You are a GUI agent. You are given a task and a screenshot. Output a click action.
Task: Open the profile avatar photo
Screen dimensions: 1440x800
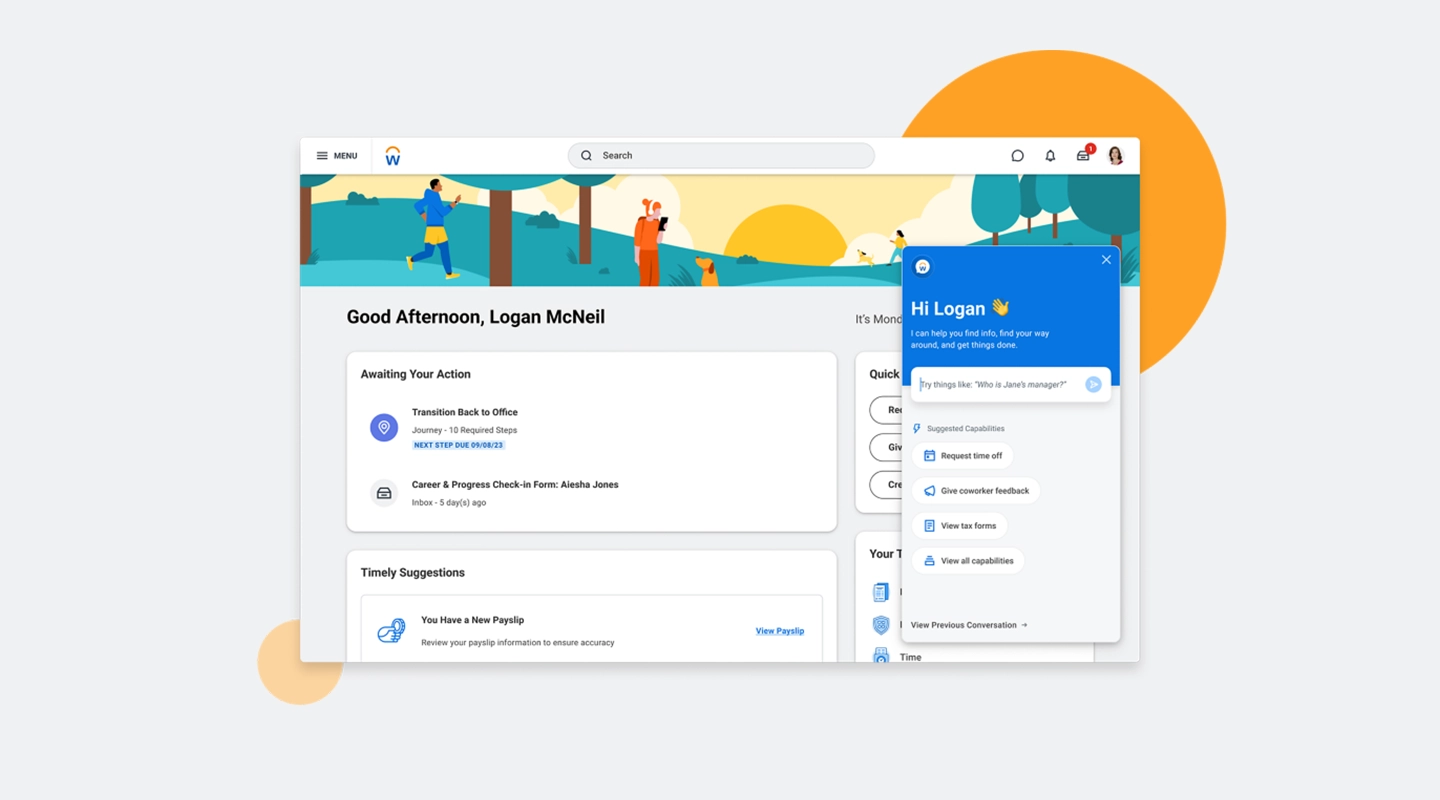pyautogui.click(x=1115, y=156)
